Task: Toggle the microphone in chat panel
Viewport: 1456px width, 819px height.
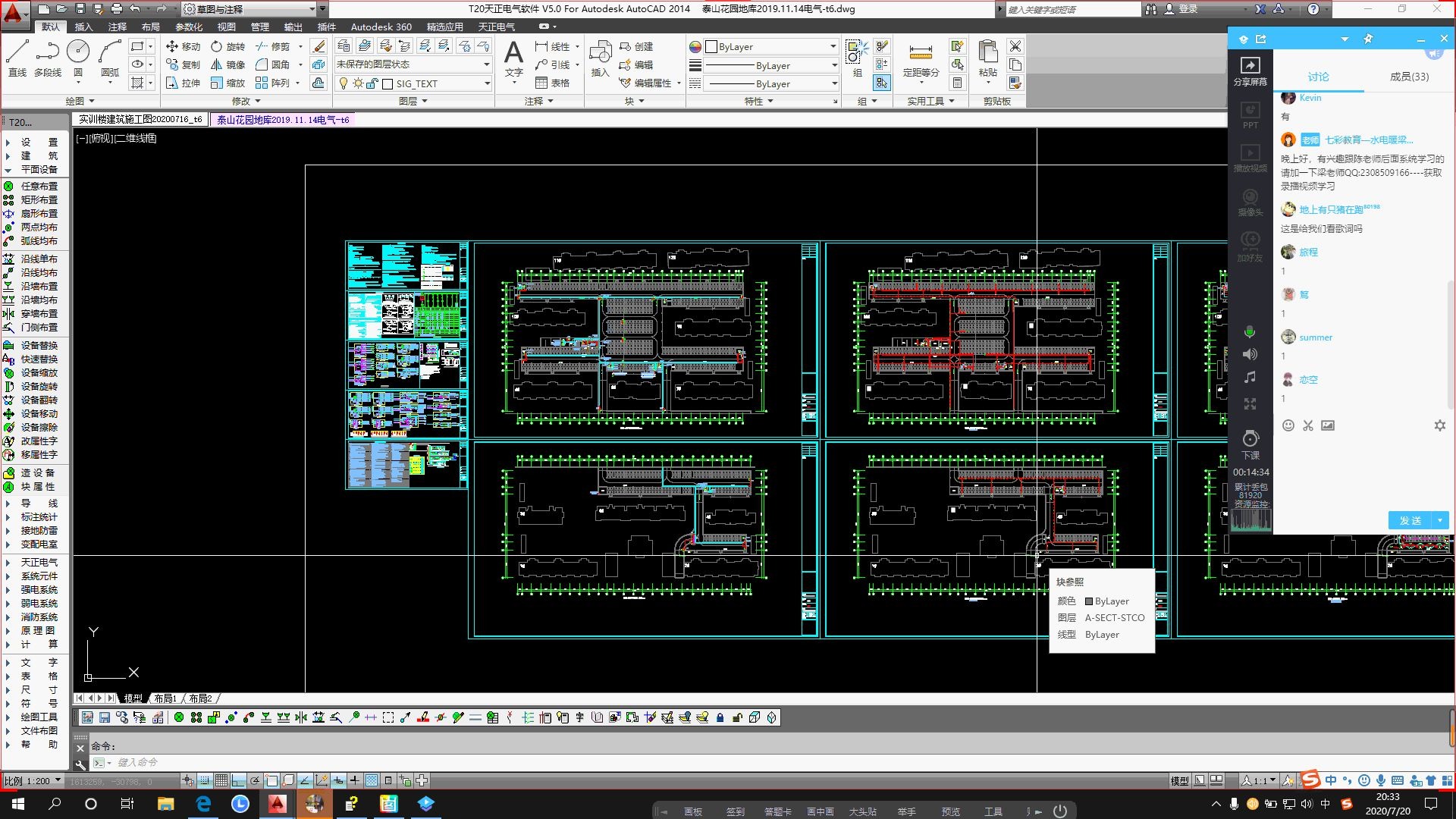Action: click(1250, 332)
